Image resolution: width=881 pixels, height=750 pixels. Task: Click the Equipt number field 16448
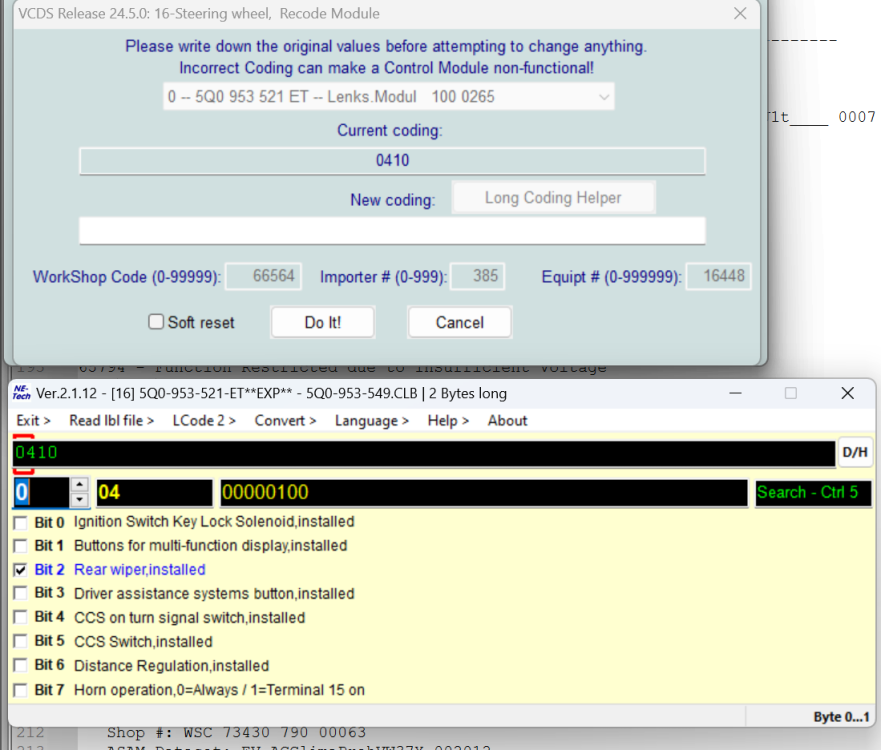[719, 276]
